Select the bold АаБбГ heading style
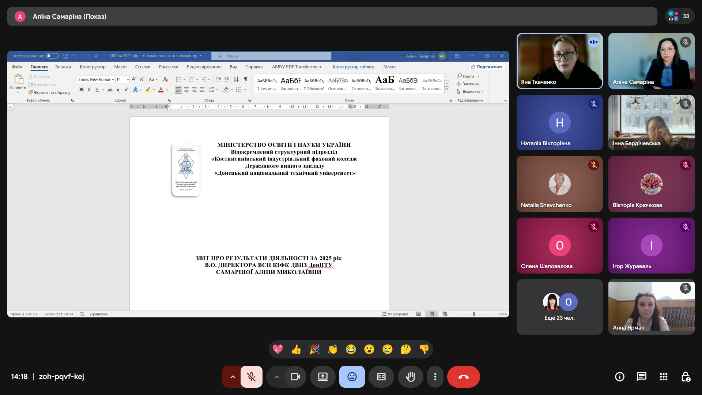The image size is (702, 395). (290, 82)
